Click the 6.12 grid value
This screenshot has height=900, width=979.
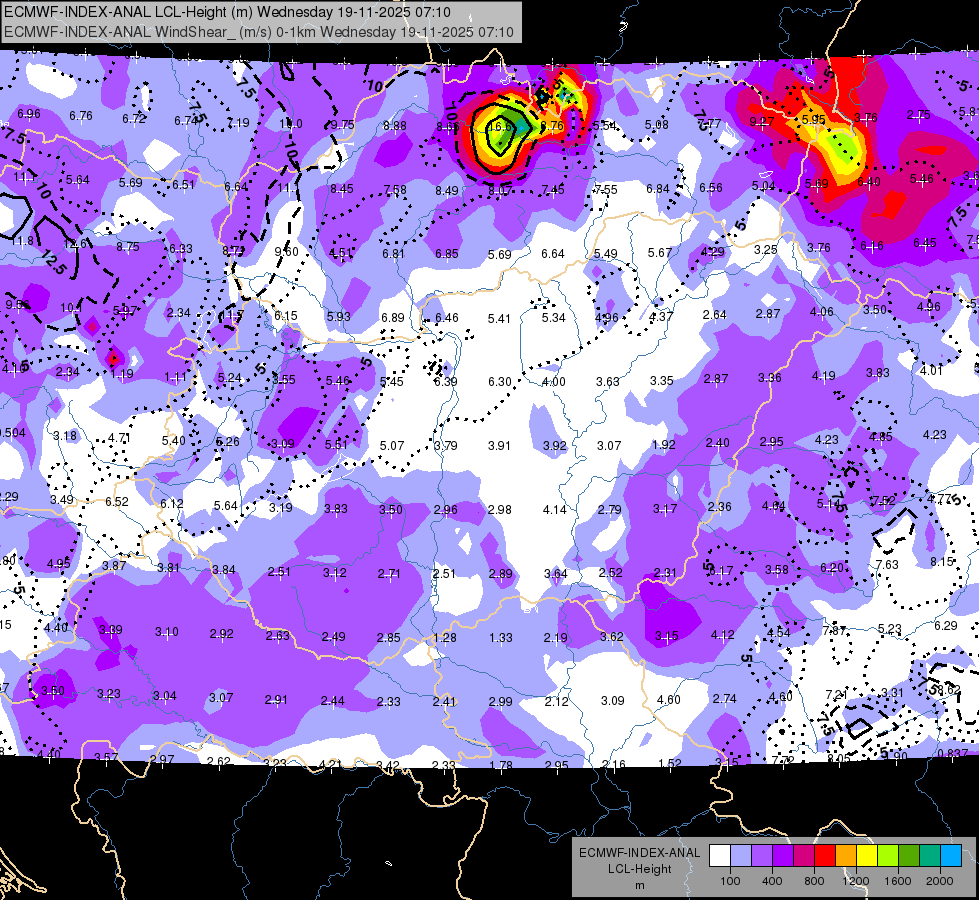point(172,503)
